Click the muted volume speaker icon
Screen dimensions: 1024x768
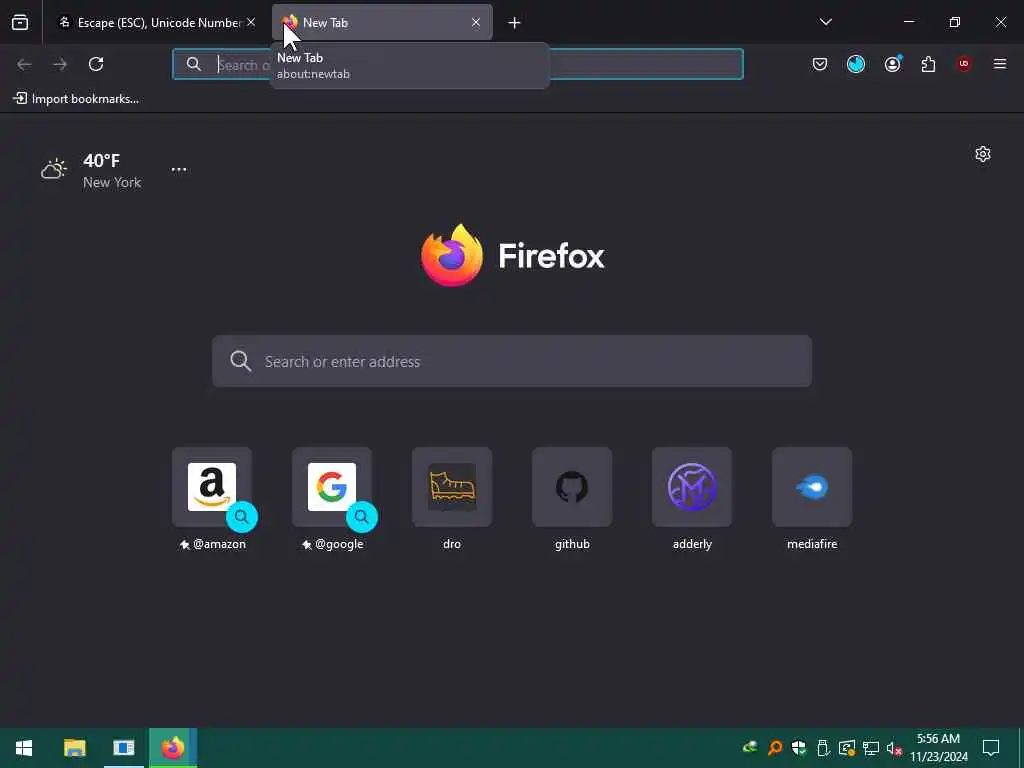[894, 748]
